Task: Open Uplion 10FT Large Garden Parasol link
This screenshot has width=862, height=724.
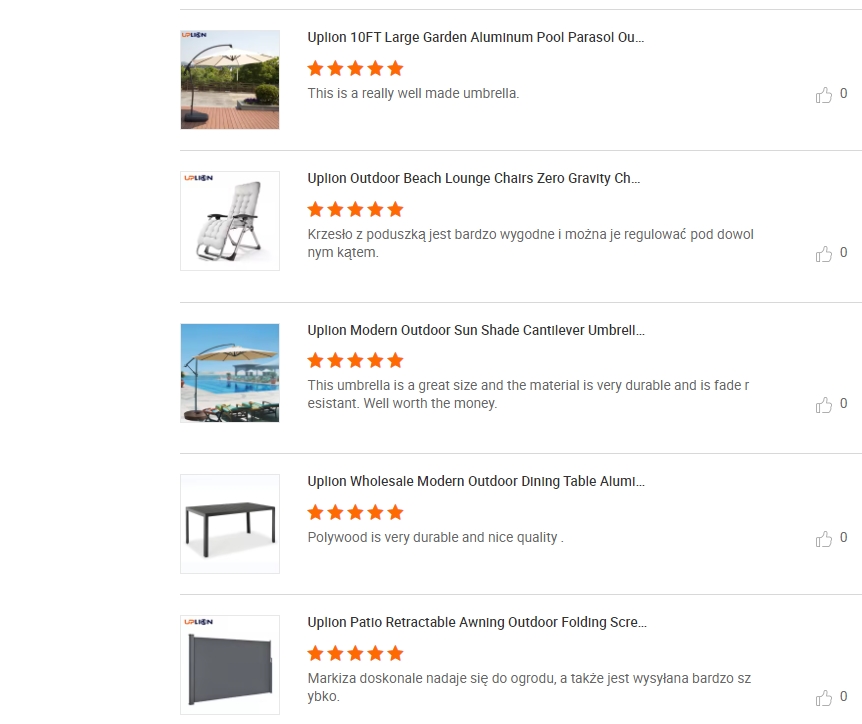Action: point(476,38)
